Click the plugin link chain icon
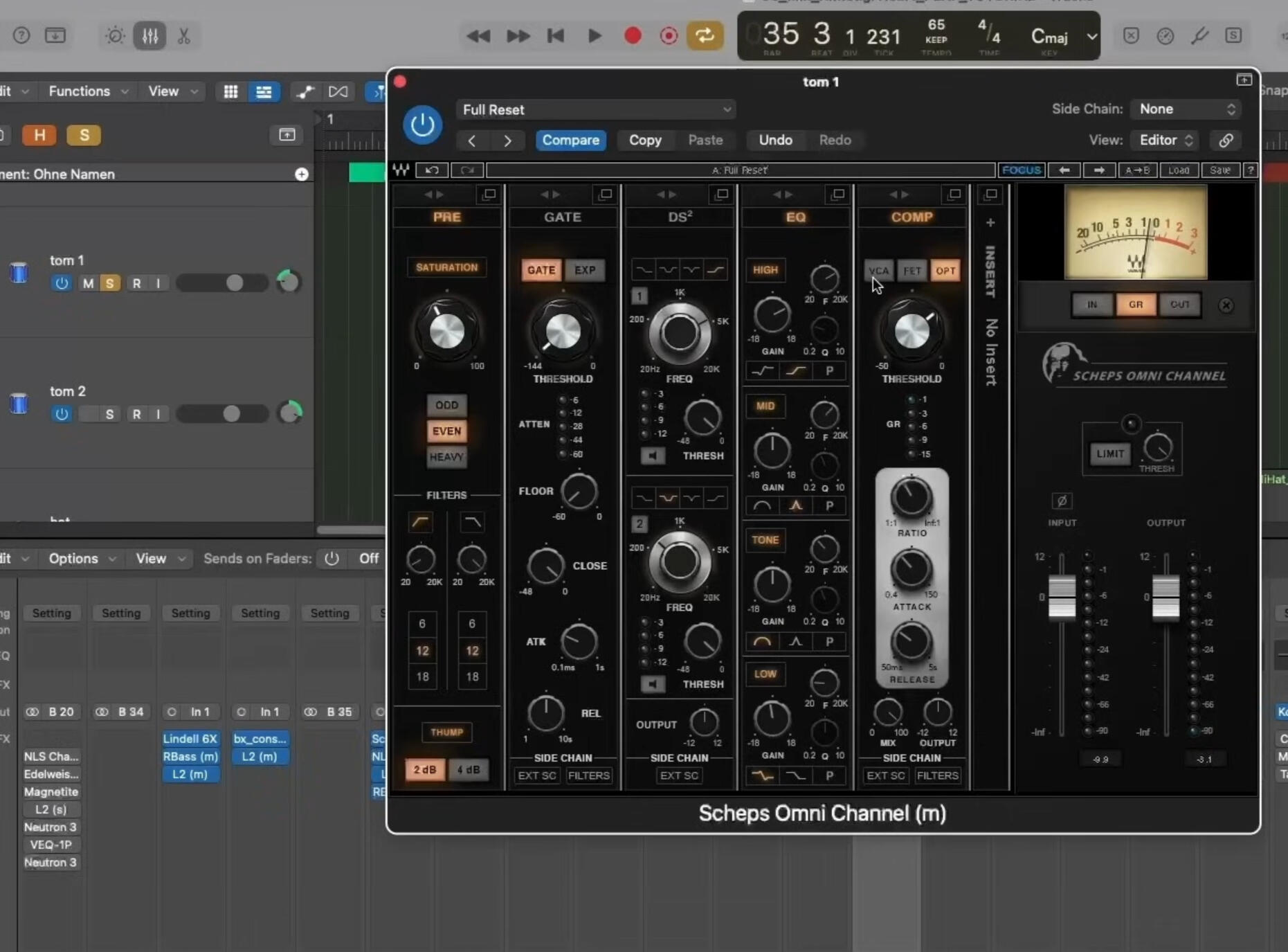The image size is (1288, 952). tap(1226, 141)
